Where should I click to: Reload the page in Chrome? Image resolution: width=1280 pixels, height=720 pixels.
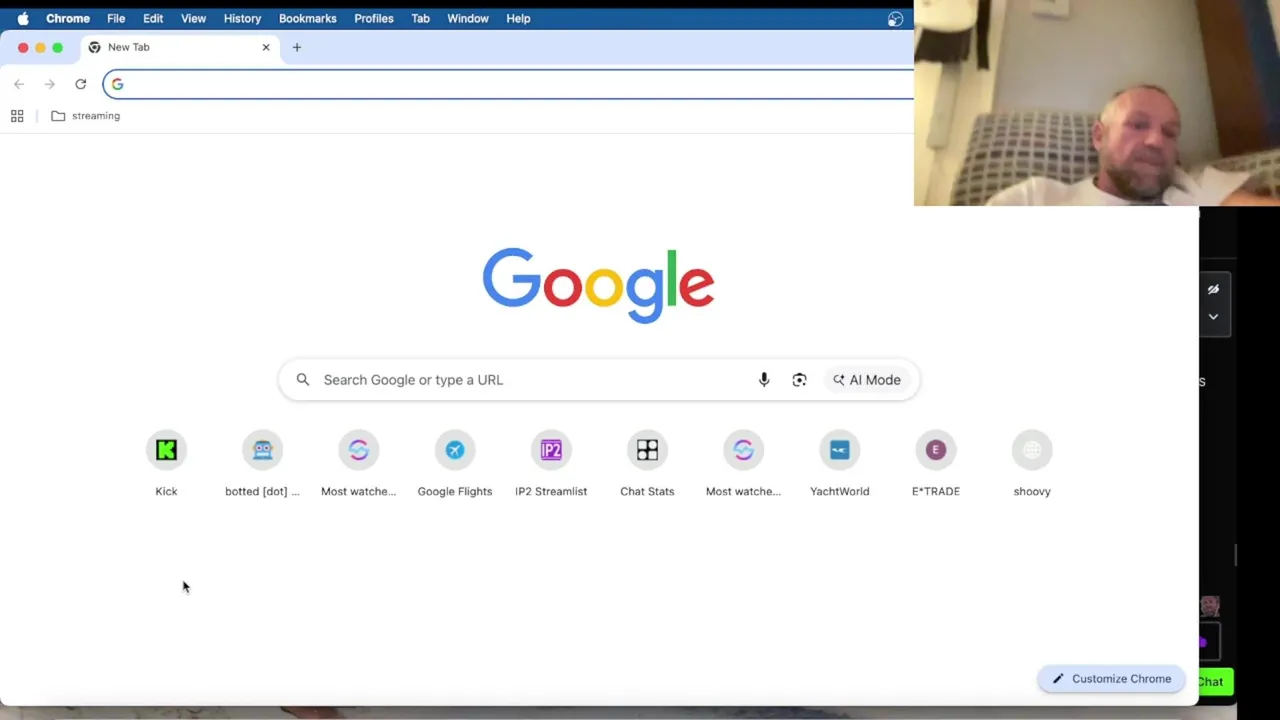click(81, 84)
